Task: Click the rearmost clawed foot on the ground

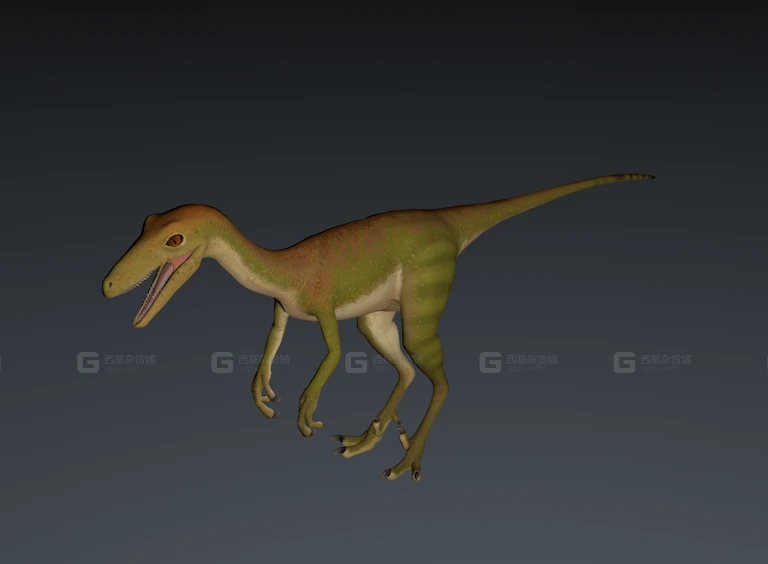Action: coord(405,467)
